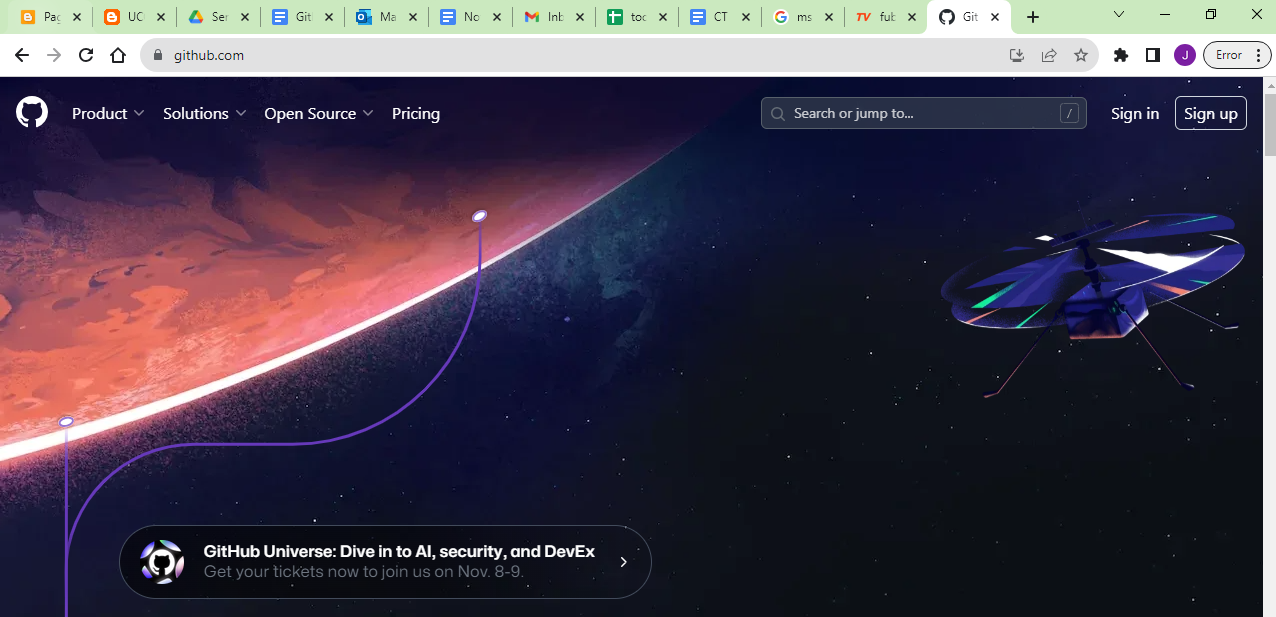Image resolution: width=1276 pixels, height=617 pixels.
Task: Close the active GitHub tab
Action: [x=994, y=17]
